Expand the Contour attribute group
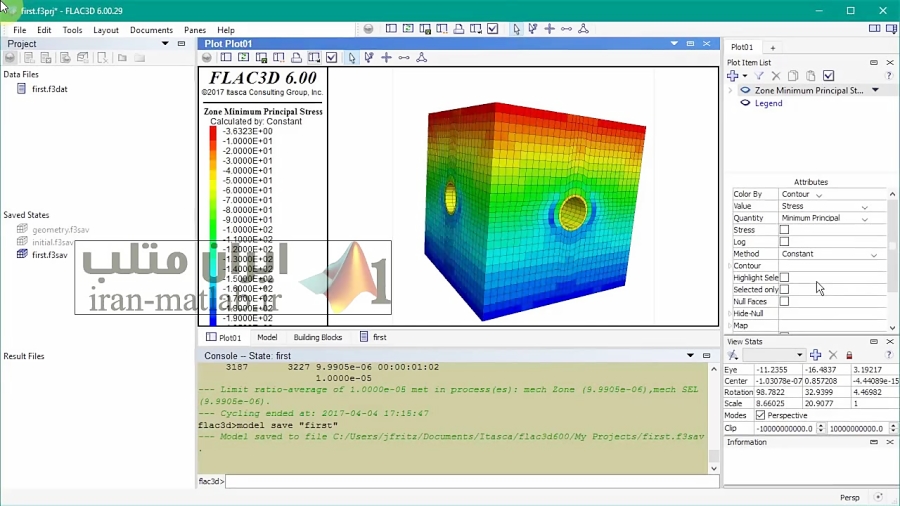 (x=730, y=266)
